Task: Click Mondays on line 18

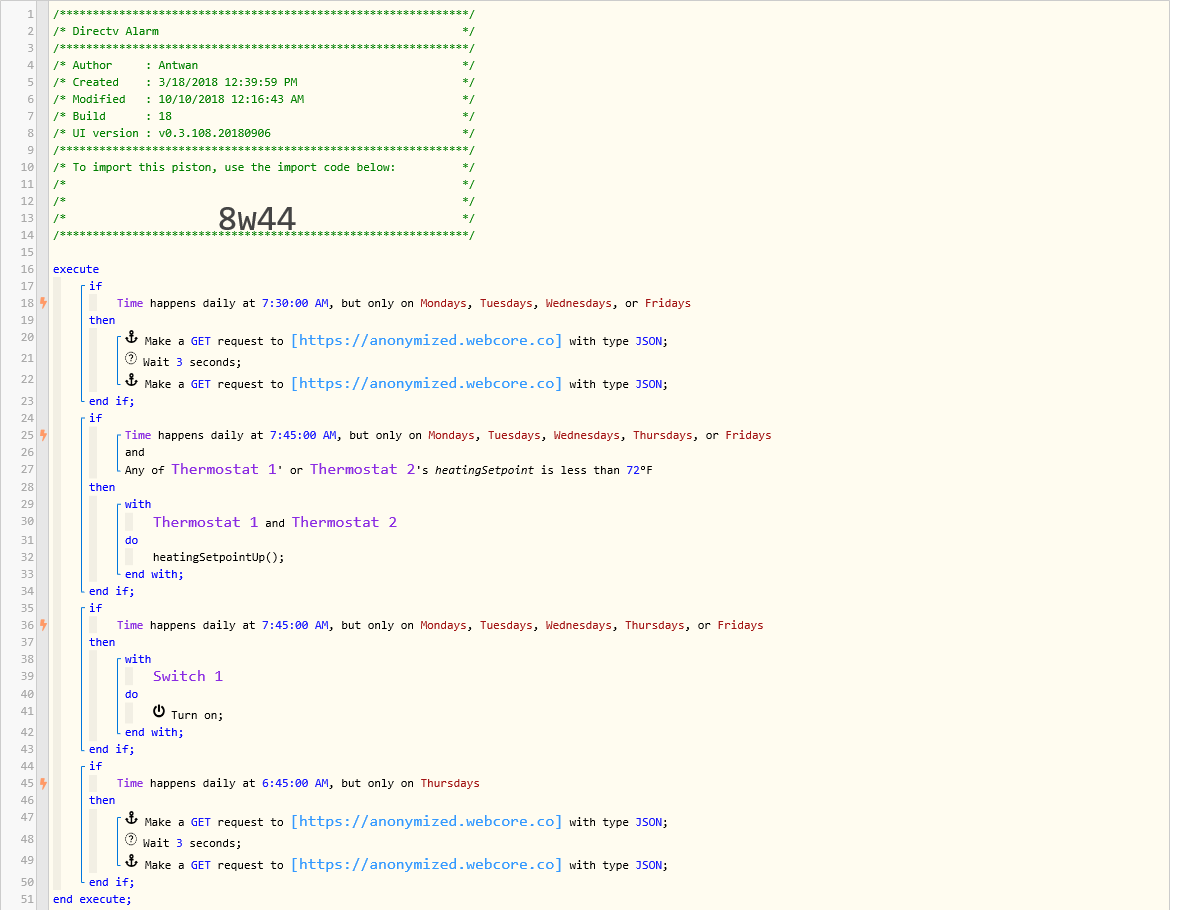Action: (443, 303)
